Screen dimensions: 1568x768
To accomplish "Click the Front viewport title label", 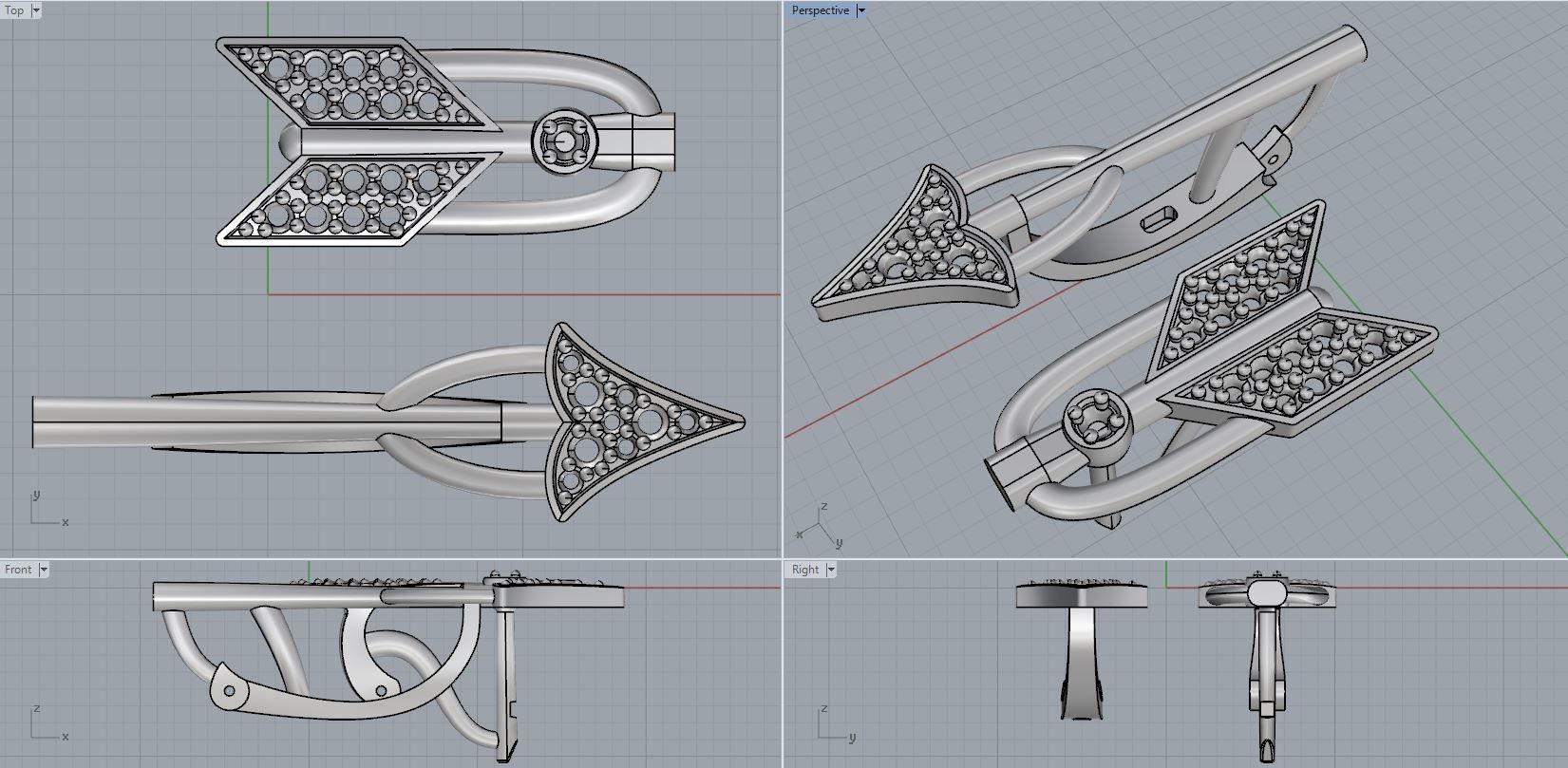I will (18, 570).
